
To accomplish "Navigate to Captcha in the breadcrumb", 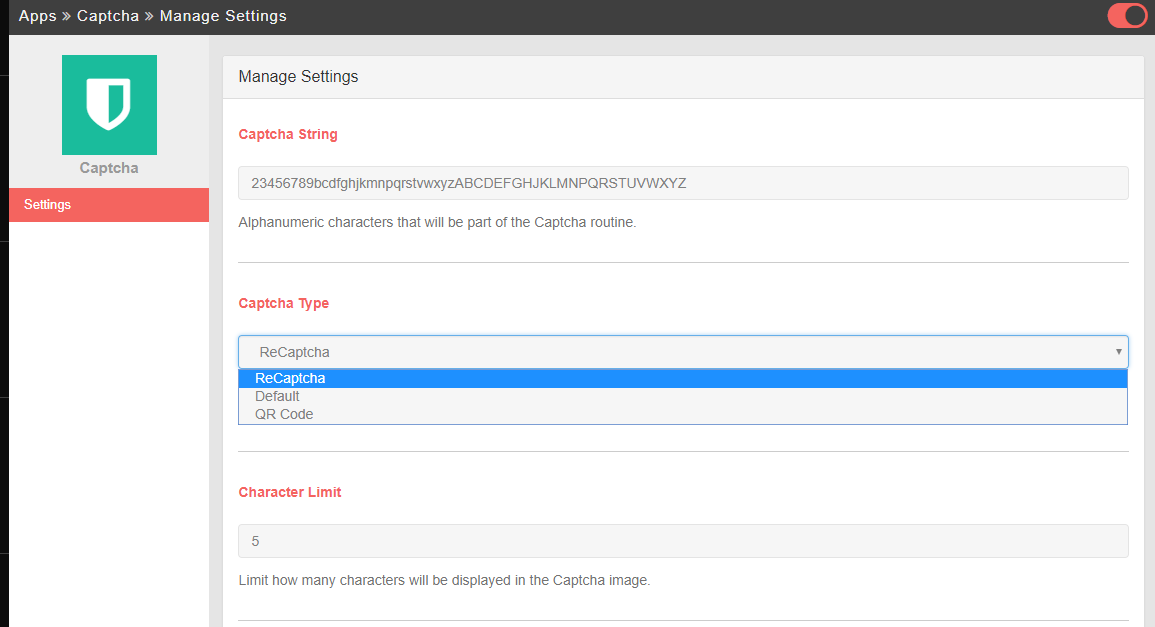I will [x=108, y=16].
